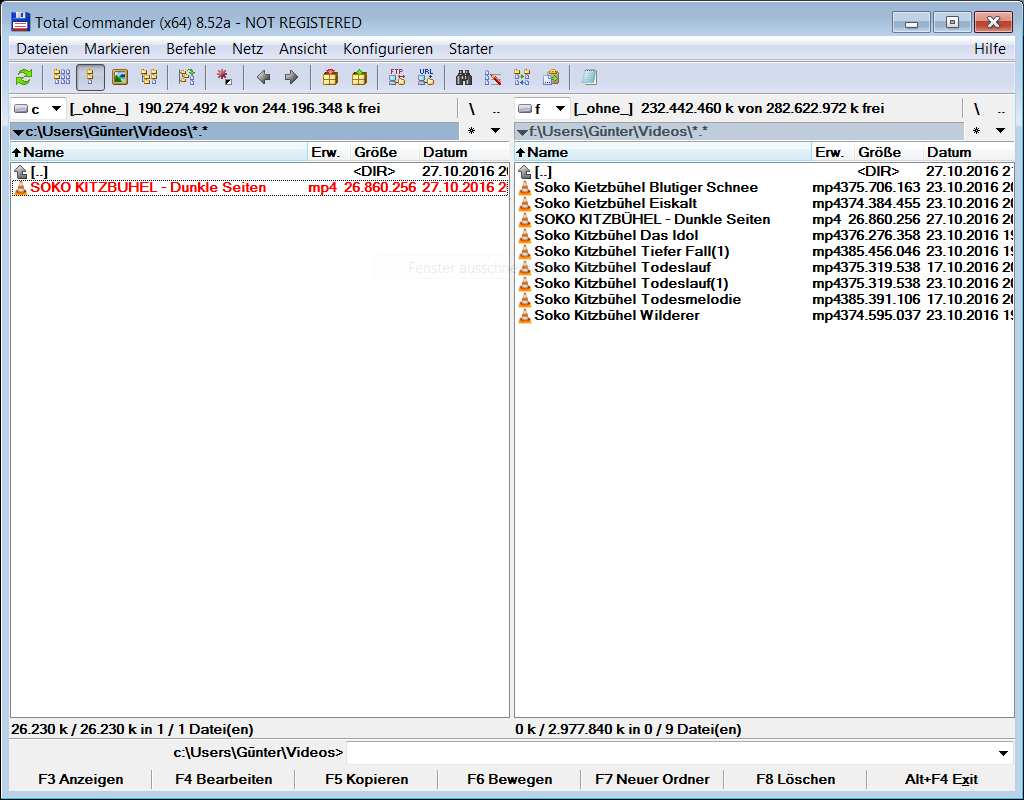The image size is (1024, 800).
Task: Open left panel directory hotlist asterisk
Action: point(472,131)
